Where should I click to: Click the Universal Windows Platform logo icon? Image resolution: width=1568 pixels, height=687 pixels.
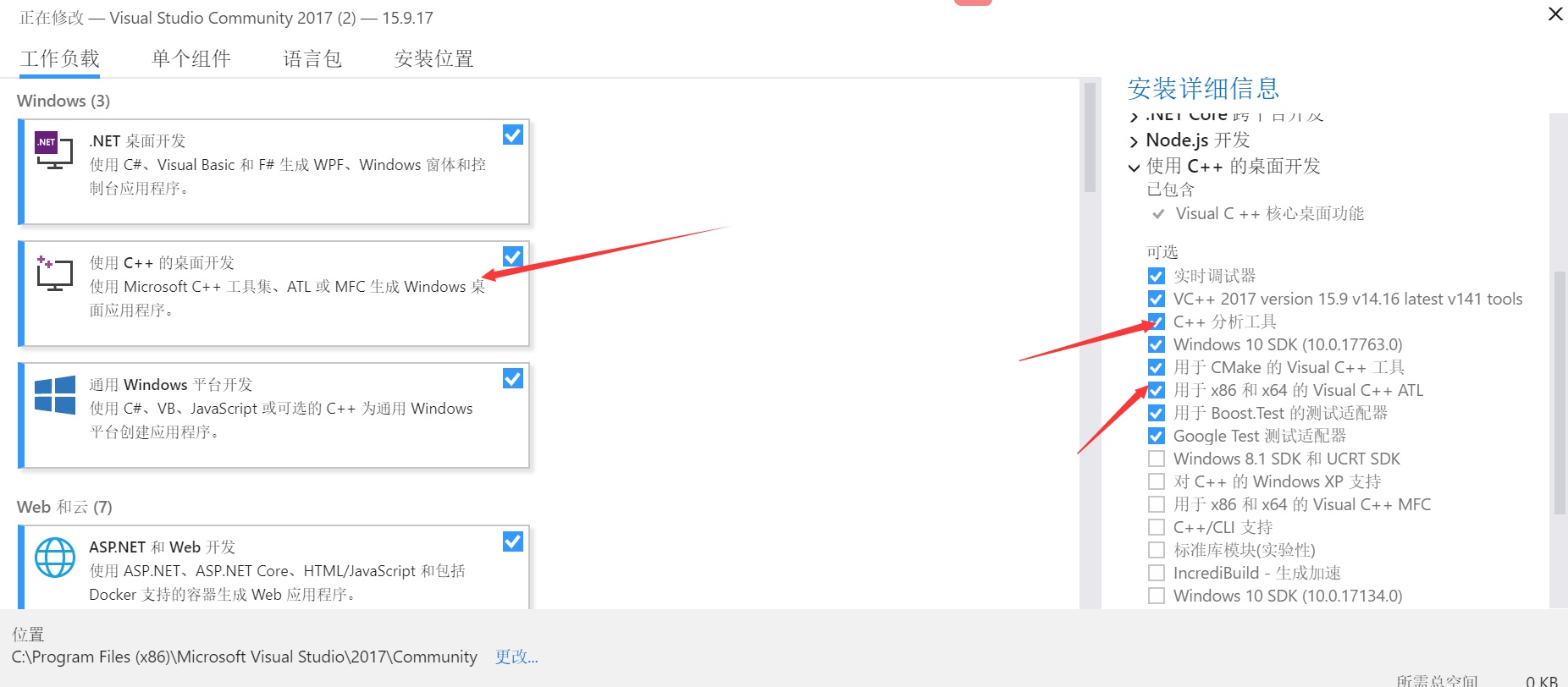55,395
